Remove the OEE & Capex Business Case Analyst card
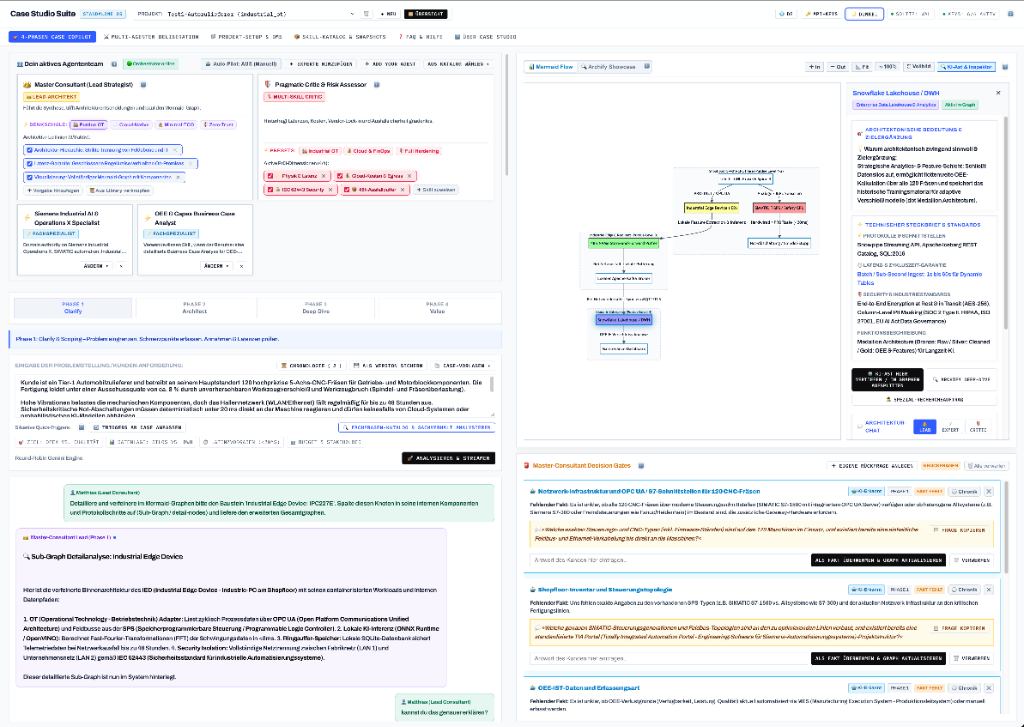 pyautogui.click(x=242, y=267)
